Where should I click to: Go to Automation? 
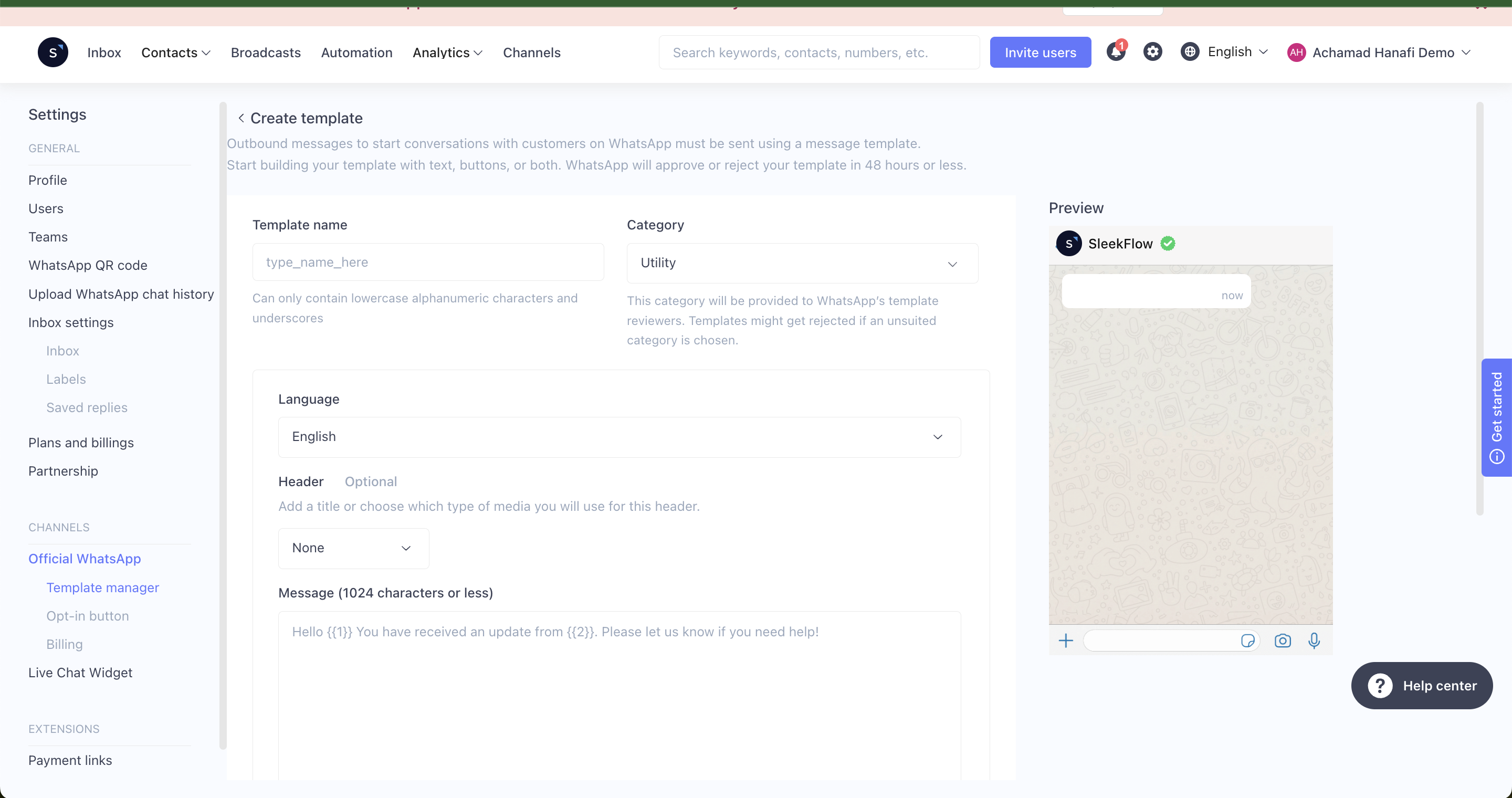tap(356, 52)
